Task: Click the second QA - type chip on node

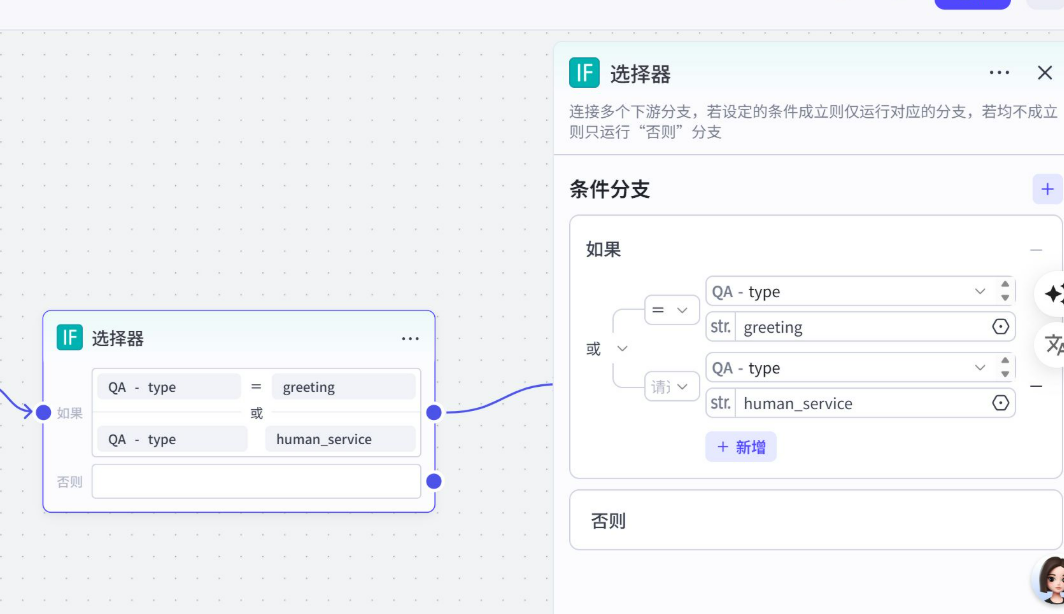Action: (x=172, y=439)
